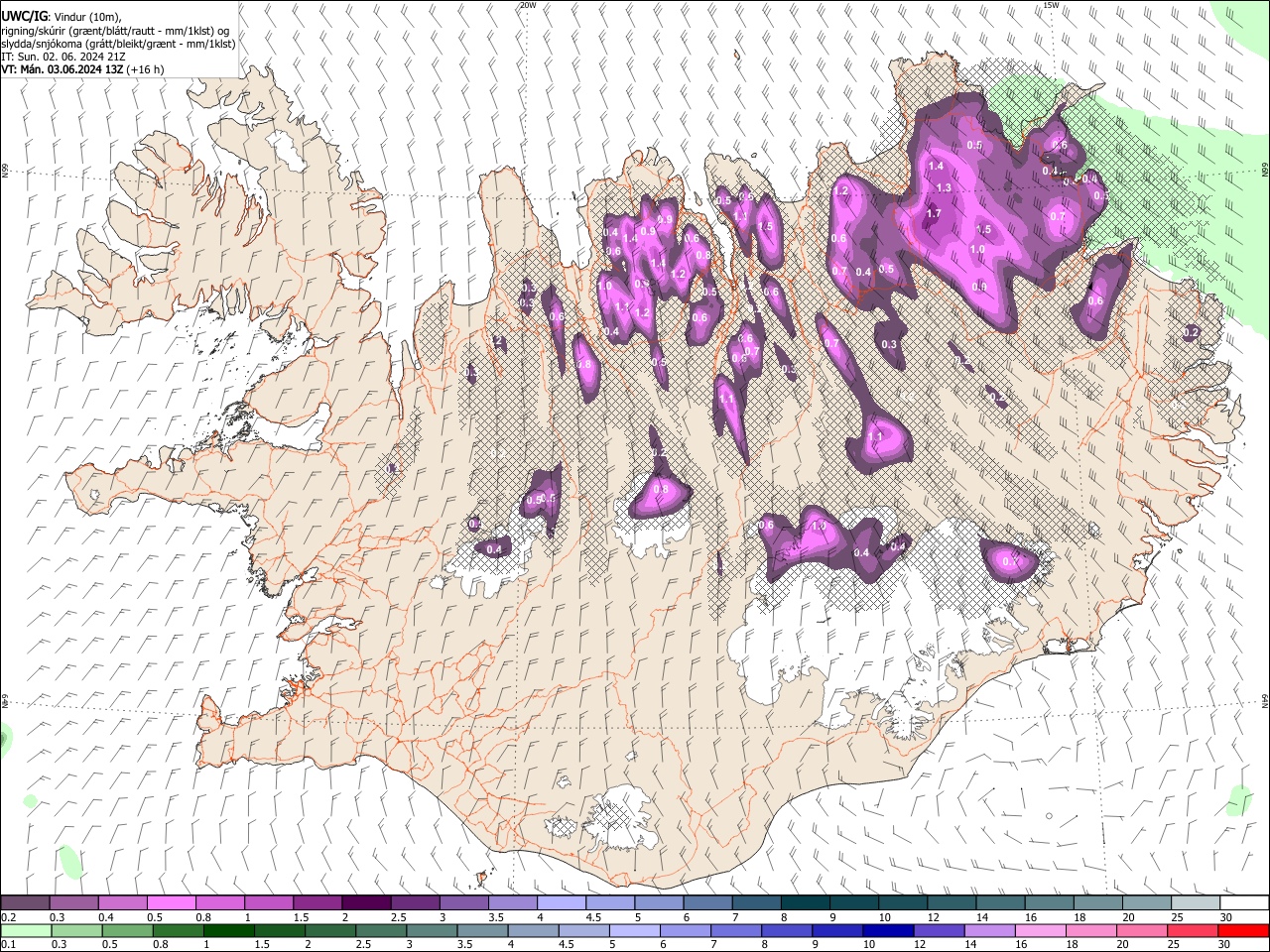Select snow scale swatch labeled 18
The width and height of the screenshot is (1270, 952).
[1099, 902]
